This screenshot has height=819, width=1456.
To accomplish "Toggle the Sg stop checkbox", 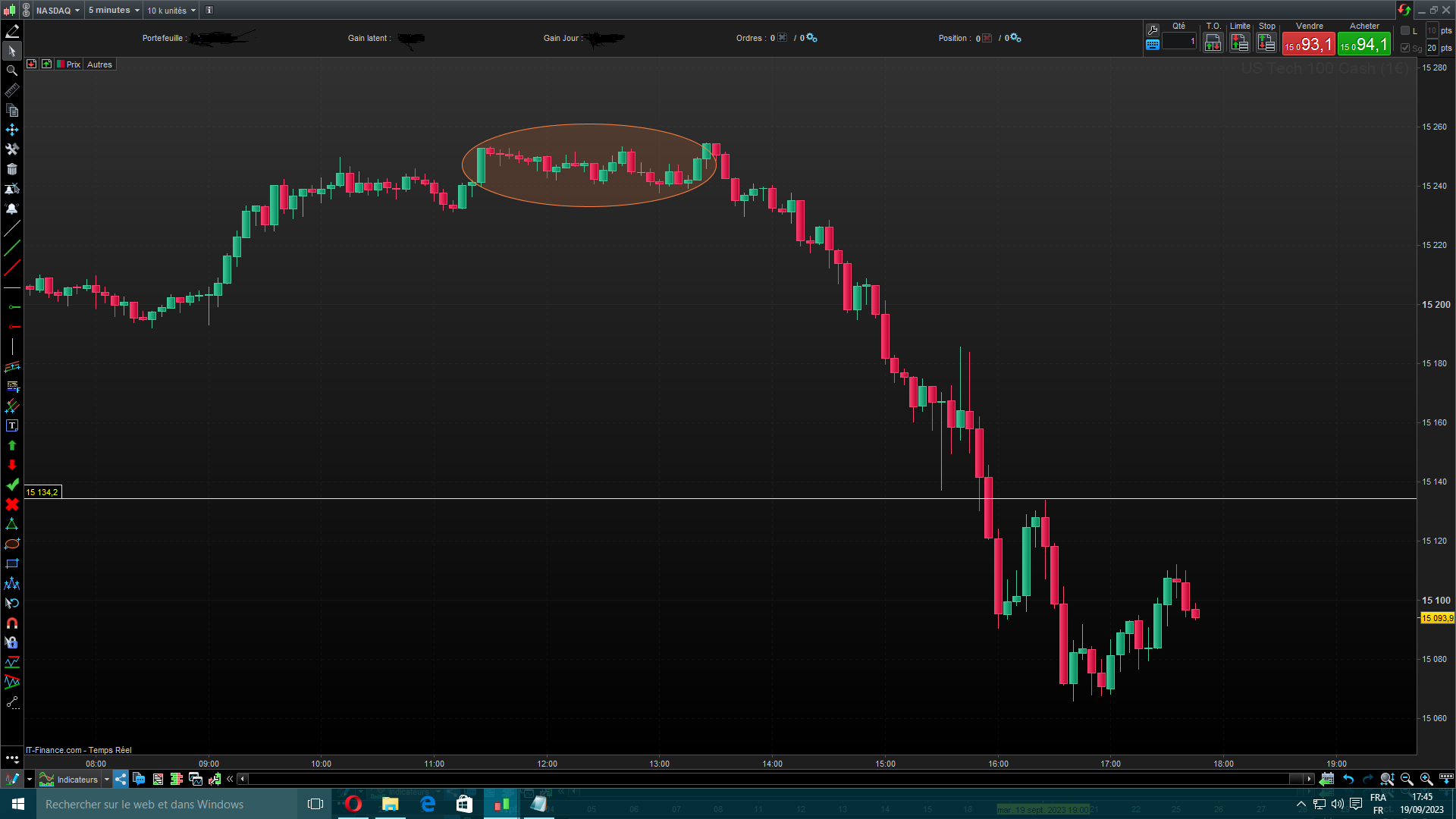I will coord(1405,48).
